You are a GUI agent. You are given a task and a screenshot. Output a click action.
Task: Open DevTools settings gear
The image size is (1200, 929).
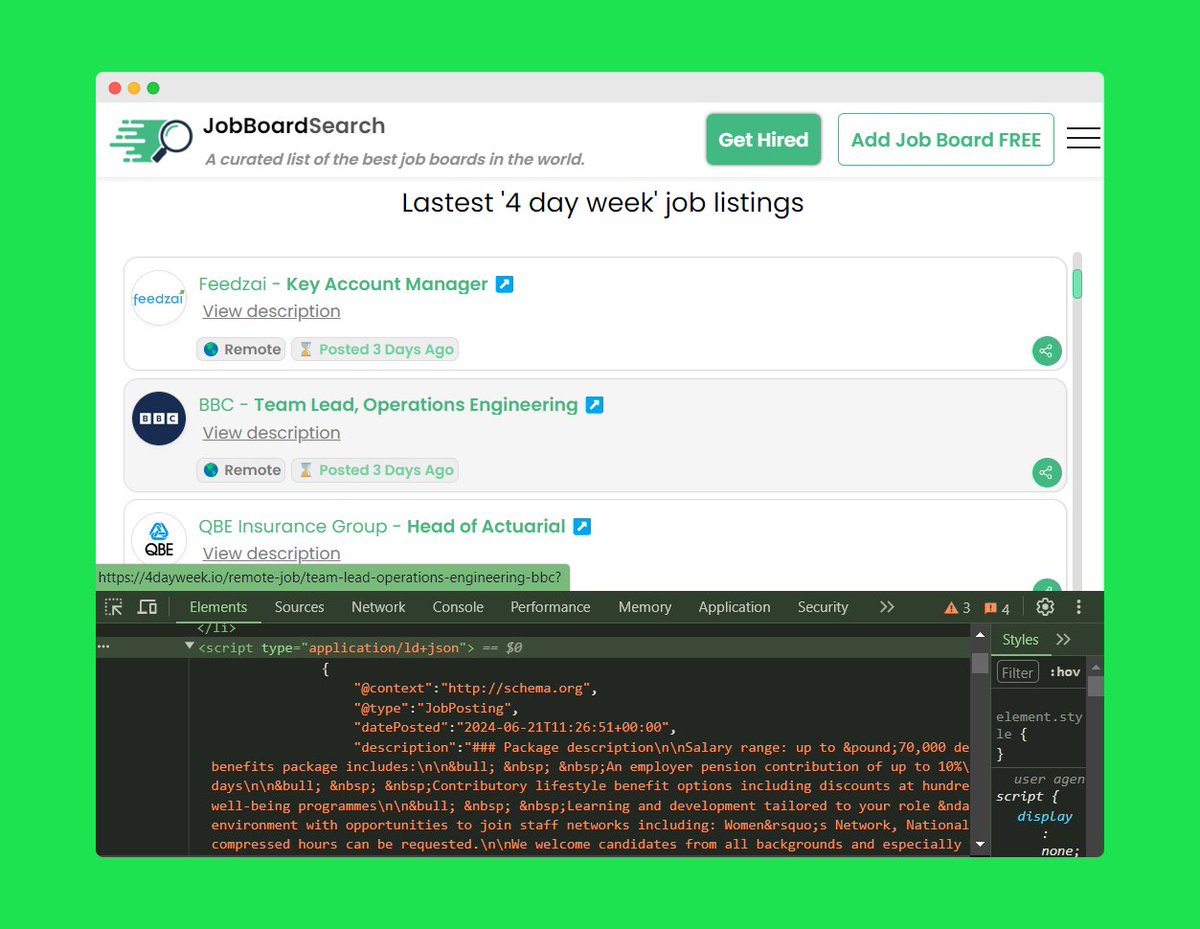[x=1045, y=607]
